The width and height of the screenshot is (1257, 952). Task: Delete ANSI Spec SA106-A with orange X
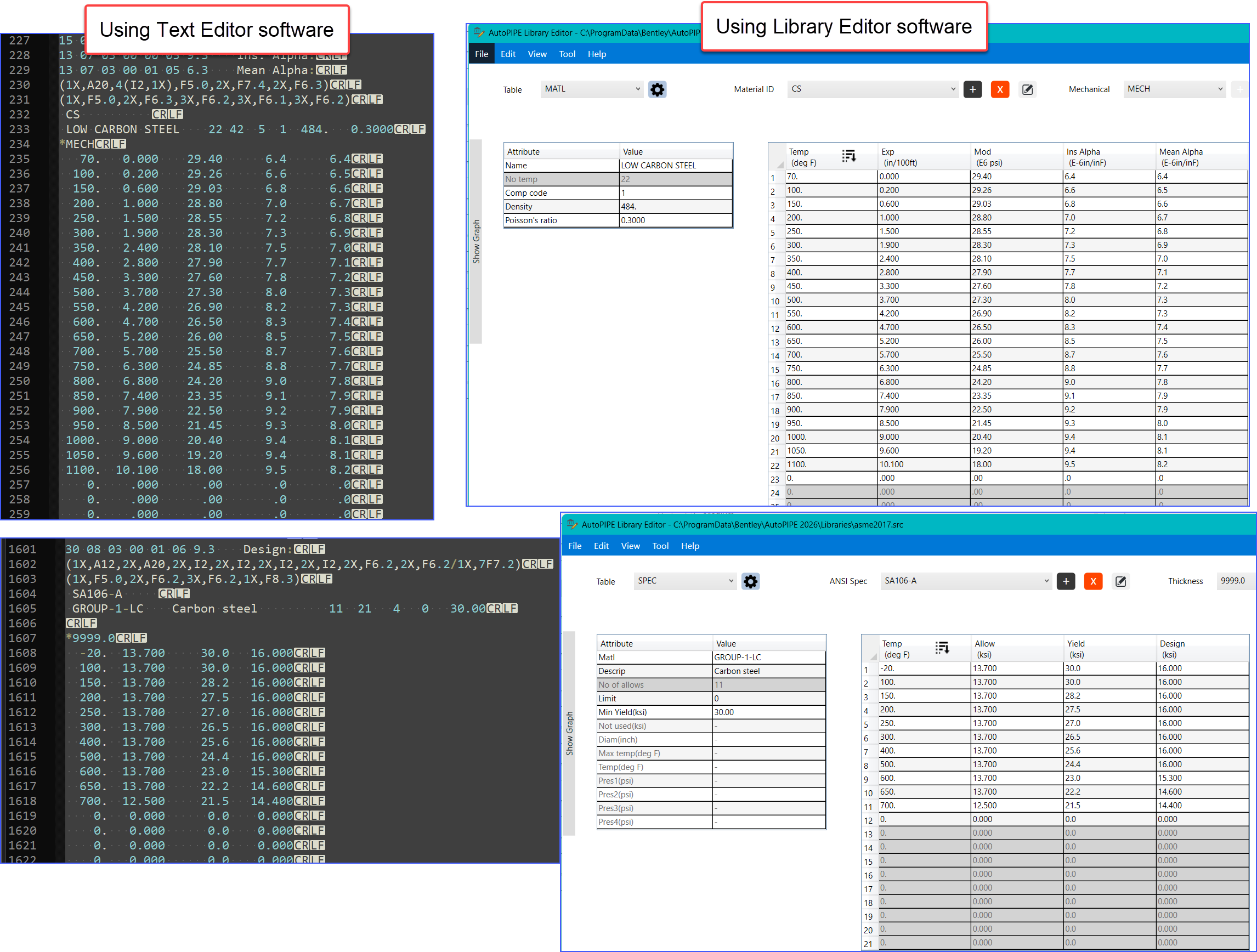(1093, 581)
